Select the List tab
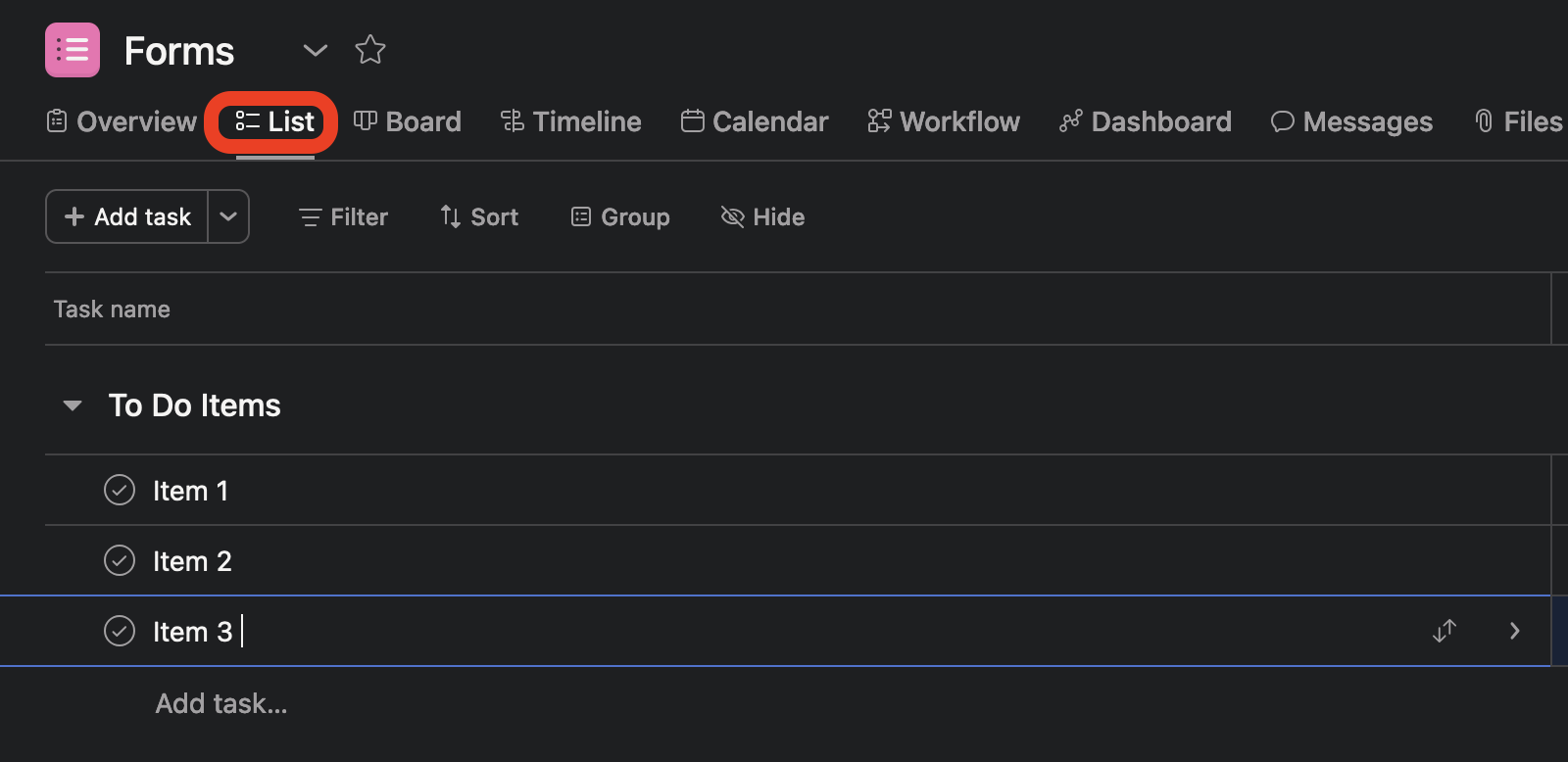 275,121
